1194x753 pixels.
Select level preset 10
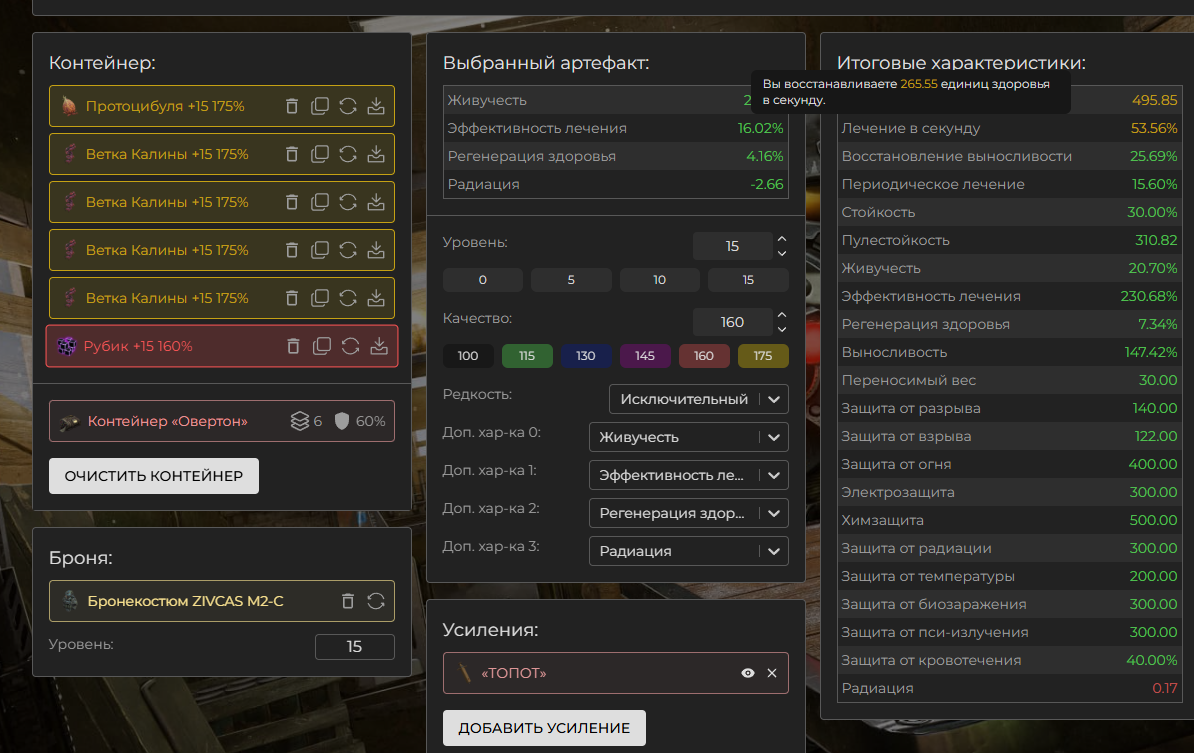tap(660, 280)
